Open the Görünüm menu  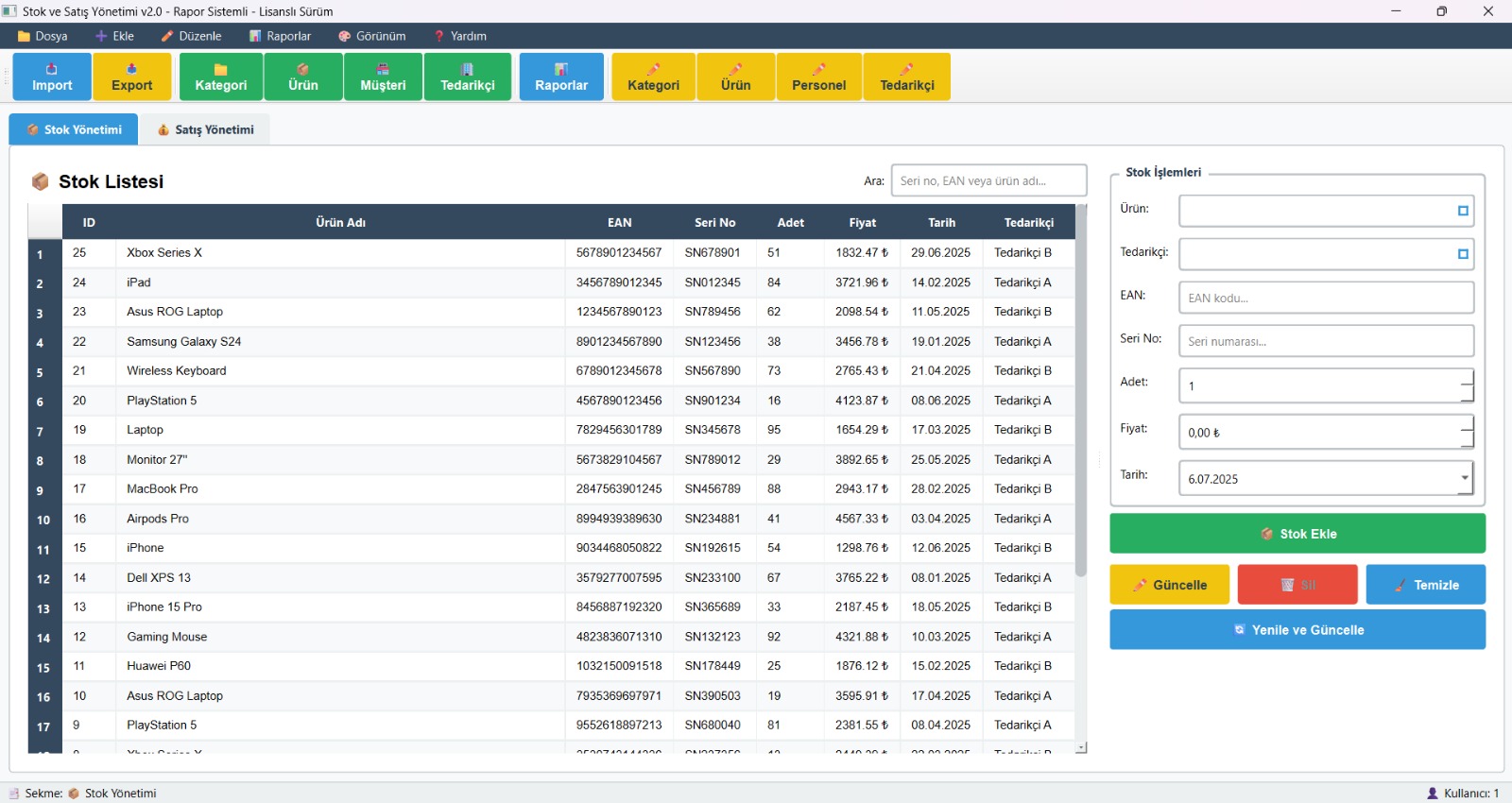tap(371, 36)
